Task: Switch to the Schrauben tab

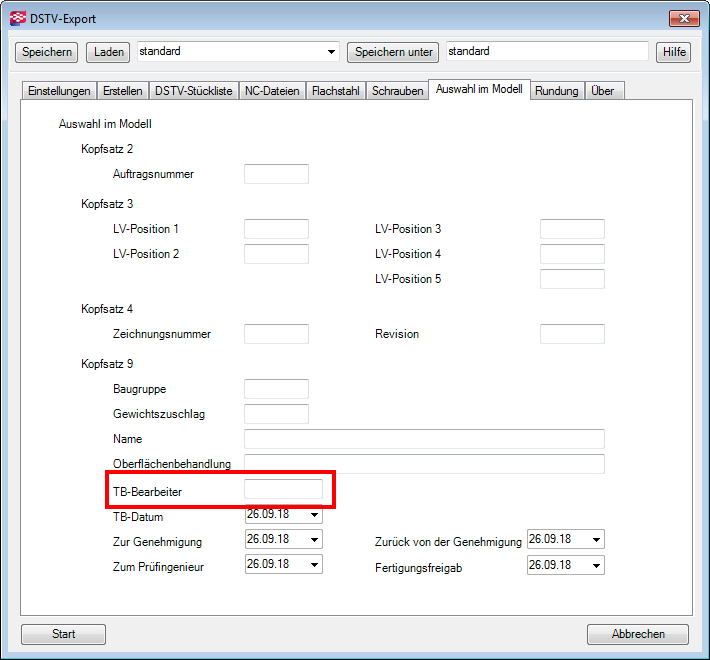Action: pos(398,91)
